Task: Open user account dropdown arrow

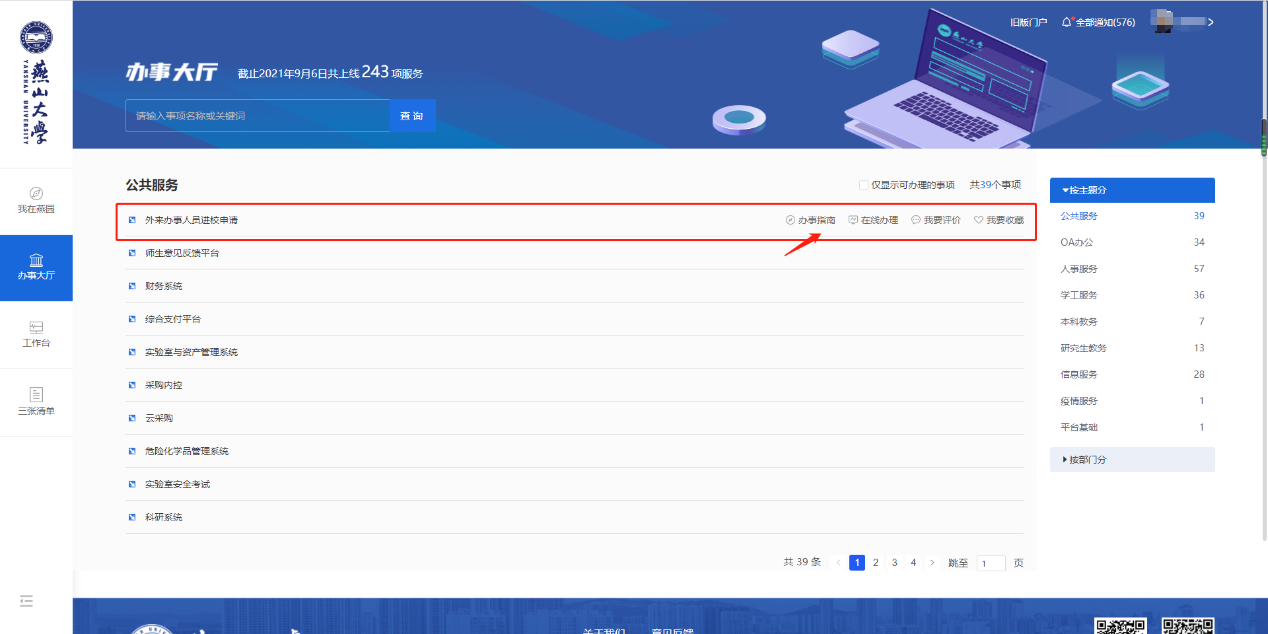Action: [1211, 22]
